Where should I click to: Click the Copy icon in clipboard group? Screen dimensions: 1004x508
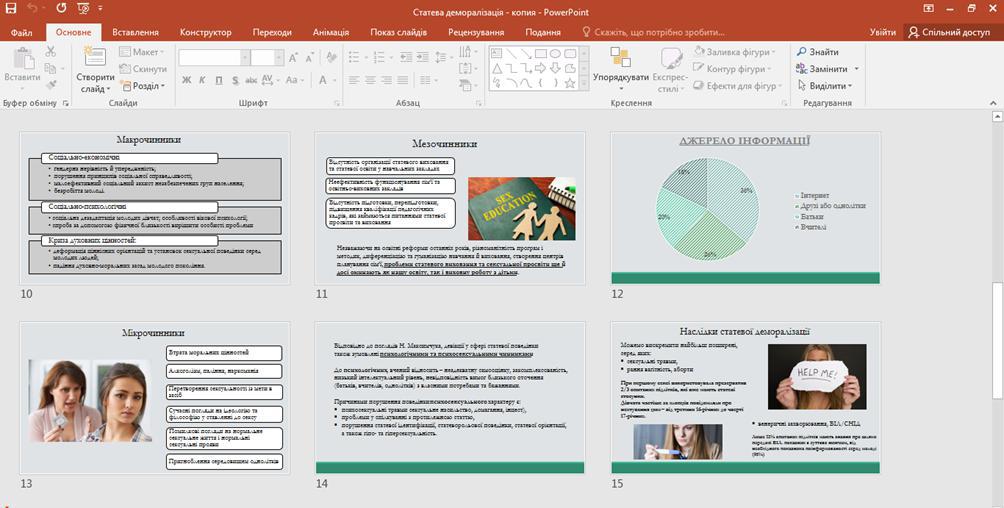[x=51, y=69]
